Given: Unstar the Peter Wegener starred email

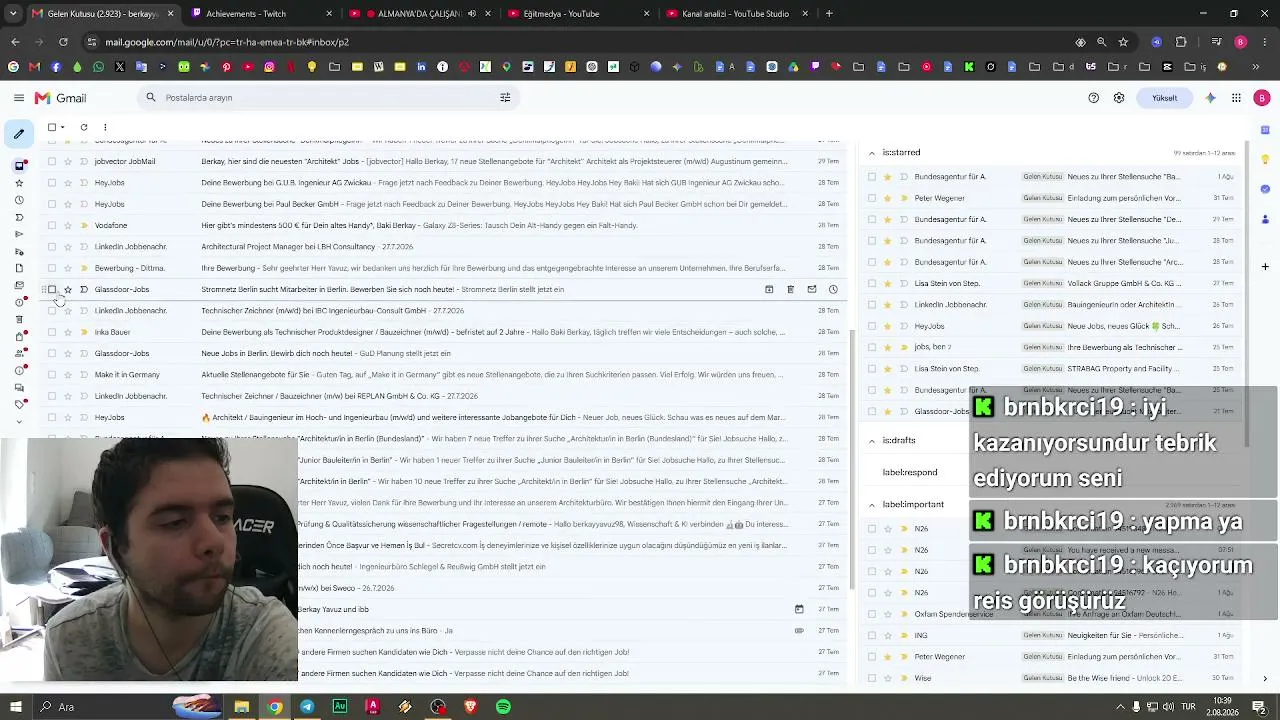Looking at the screenshot, I should [x=887, y=198].
